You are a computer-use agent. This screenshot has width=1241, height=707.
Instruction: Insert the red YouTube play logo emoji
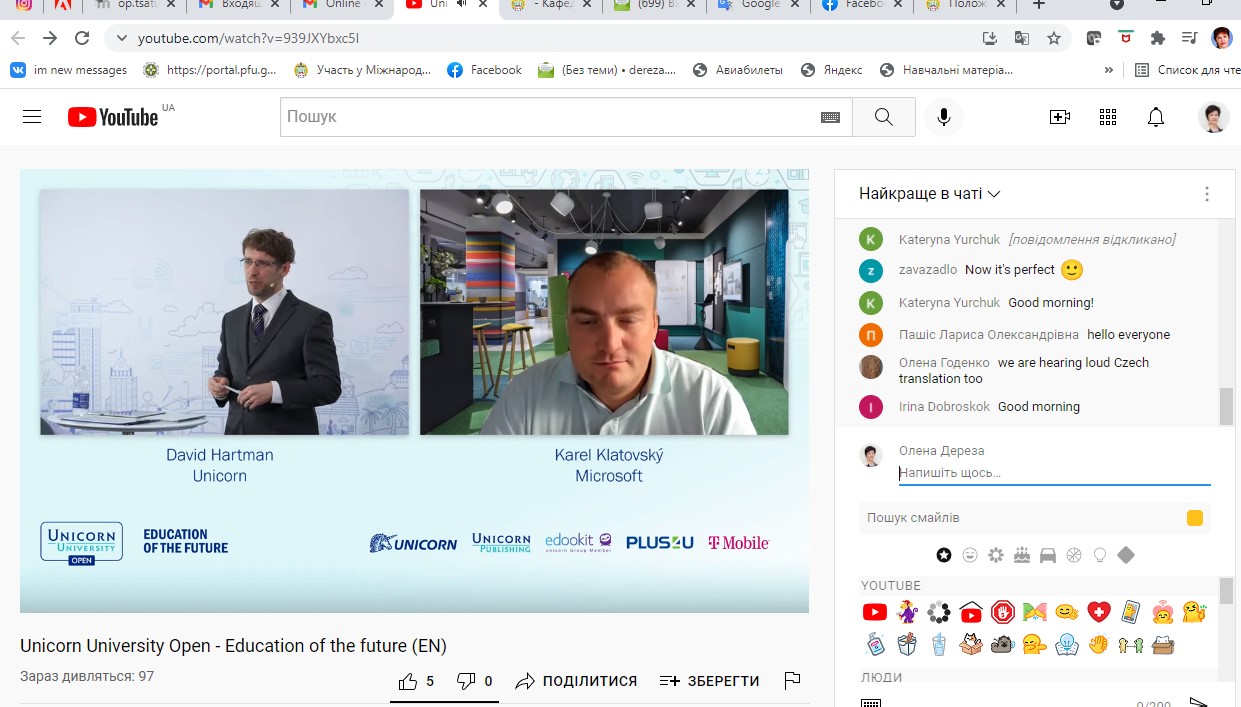(x=874, y=612)
